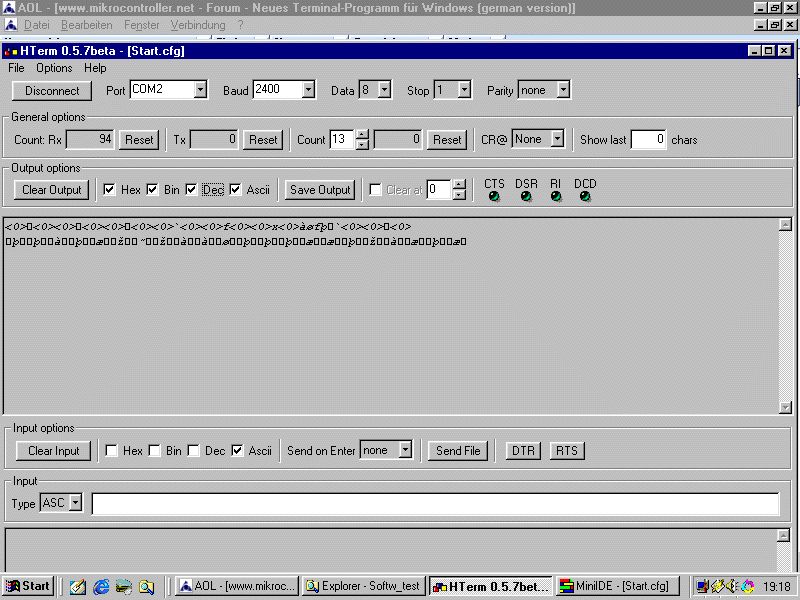The height and width of the screenshot is (600, 800).
Task: Click the HTerm title bar icon
Action: click(11, 51)
